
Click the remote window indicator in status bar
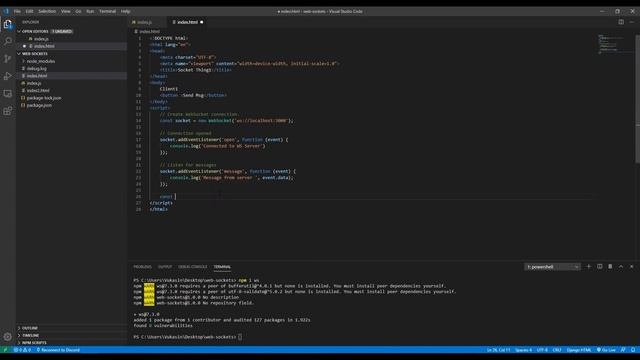(x=5, y=350)
